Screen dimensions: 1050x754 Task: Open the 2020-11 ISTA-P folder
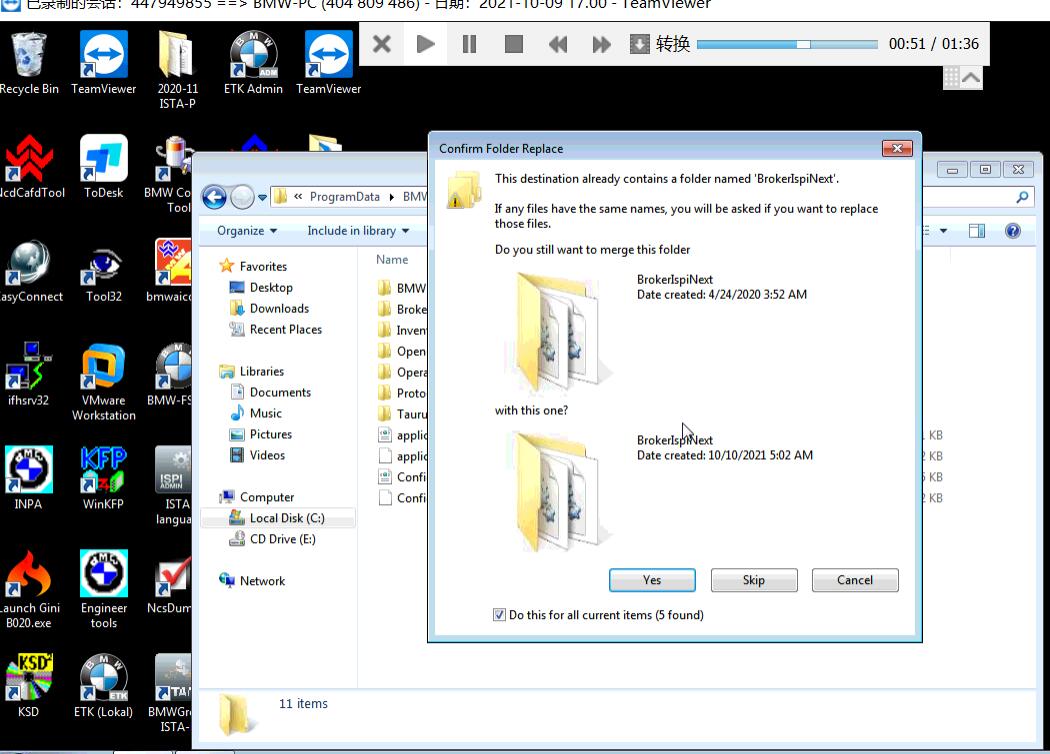pyautogui.click(x=177, y=70)
